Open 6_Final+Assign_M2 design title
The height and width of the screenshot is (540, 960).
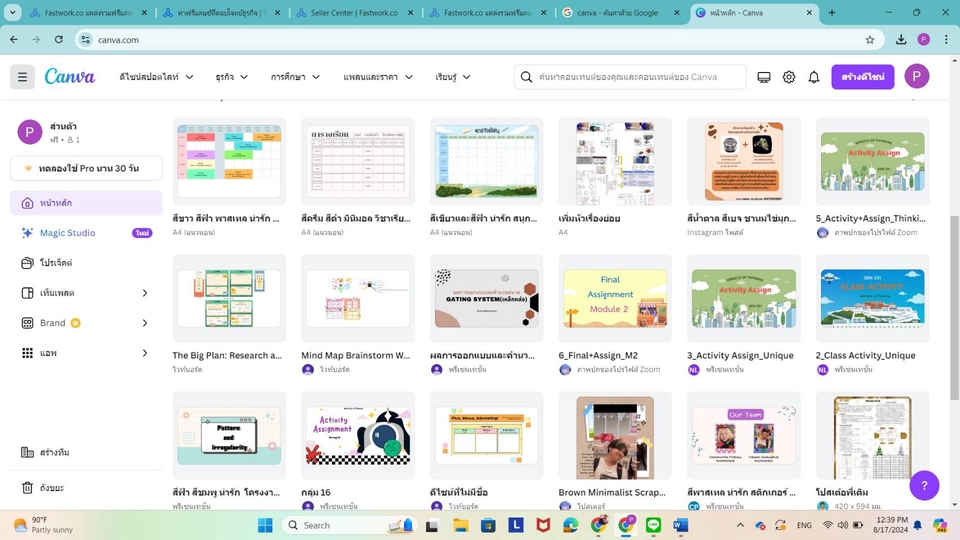598,355
